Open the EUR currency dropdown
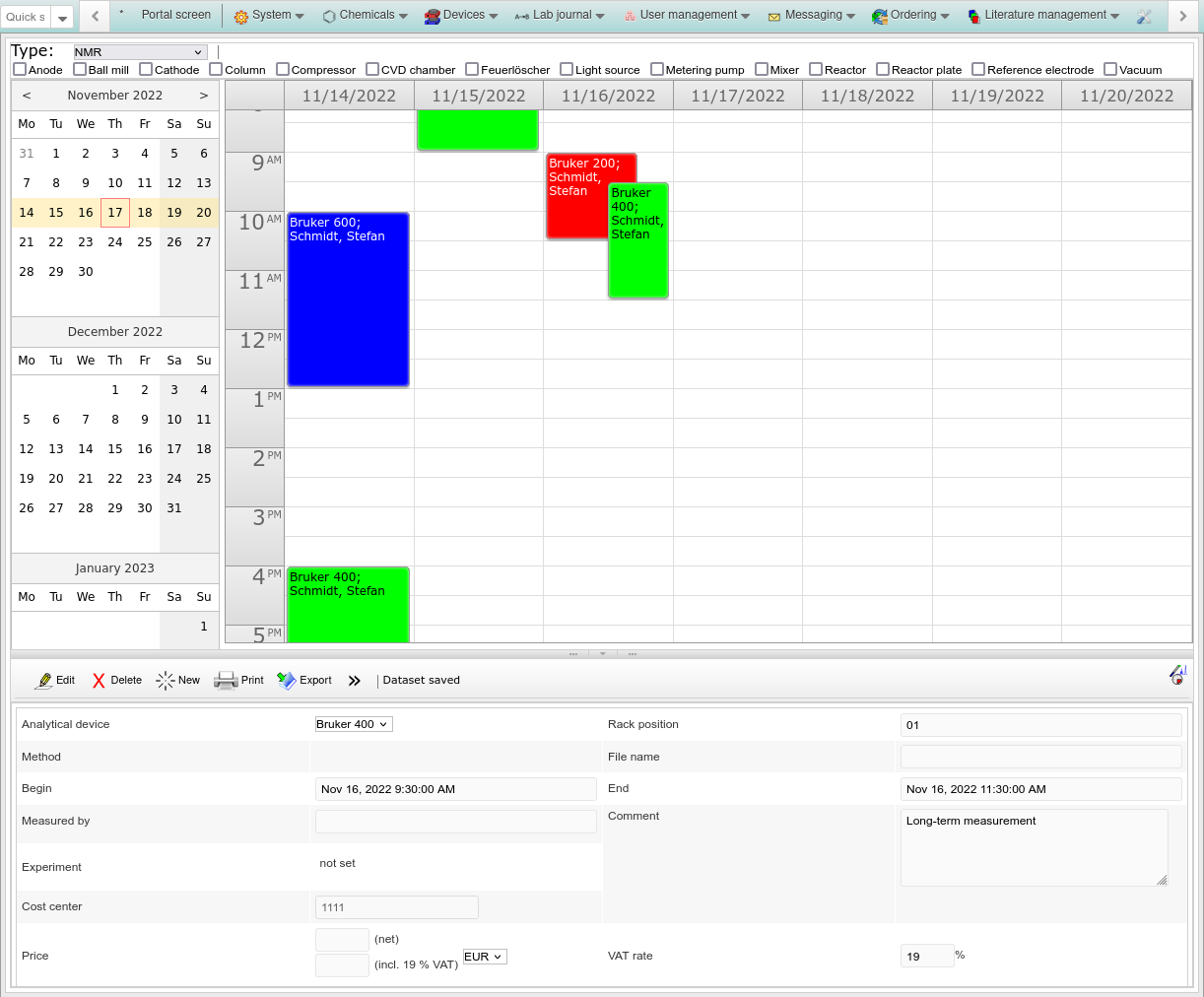 click(485, 957)
